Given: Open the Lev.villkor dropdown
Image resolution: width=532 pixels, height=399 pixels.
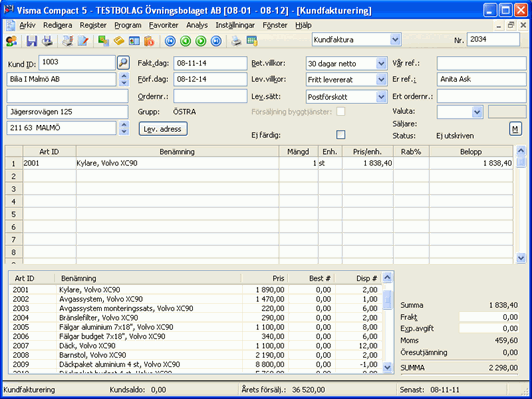Looking at the screenshot, I should pos(381,80).
